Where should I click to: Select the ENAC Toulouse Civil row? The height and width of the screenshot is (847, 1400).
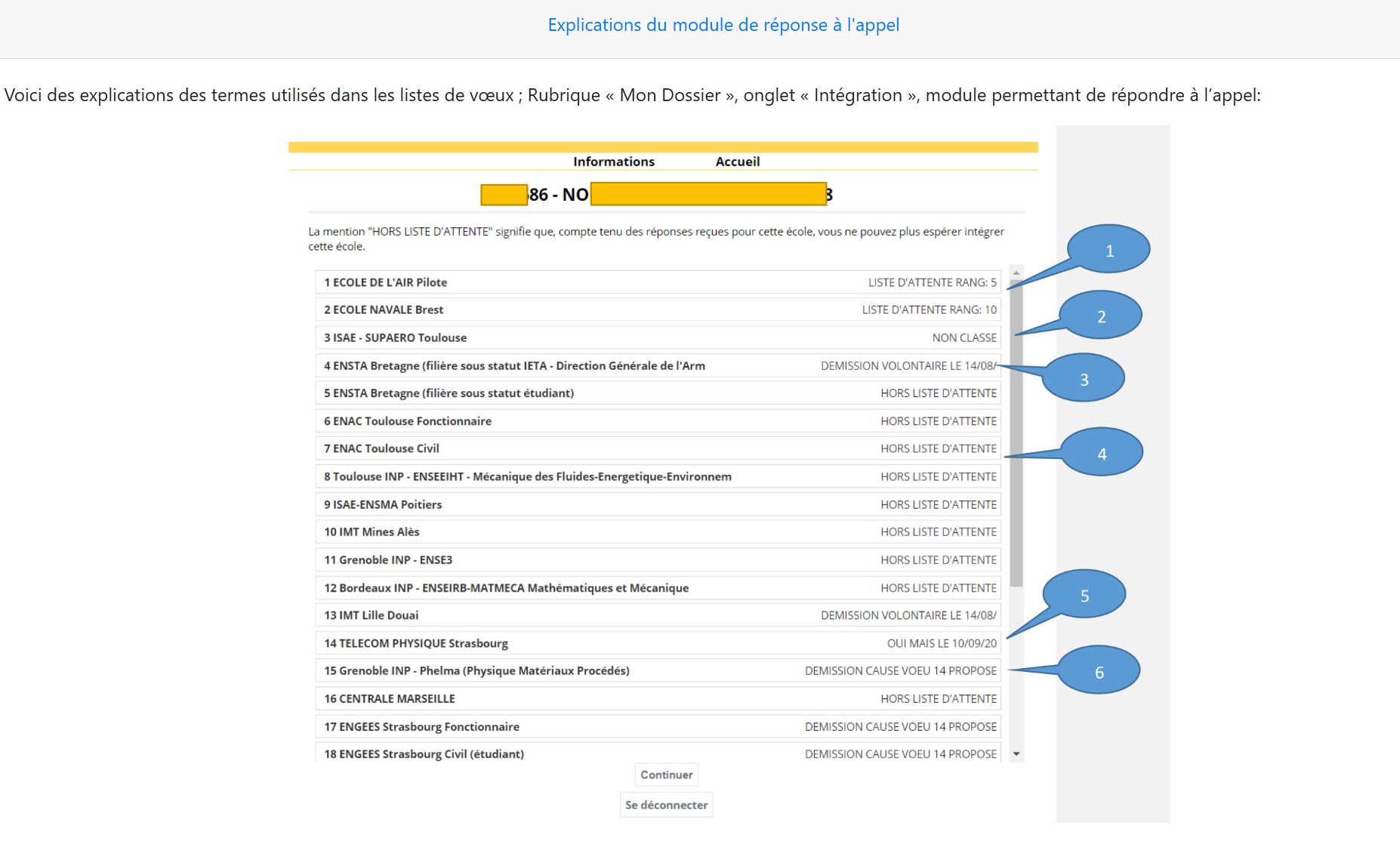[658, 448]
